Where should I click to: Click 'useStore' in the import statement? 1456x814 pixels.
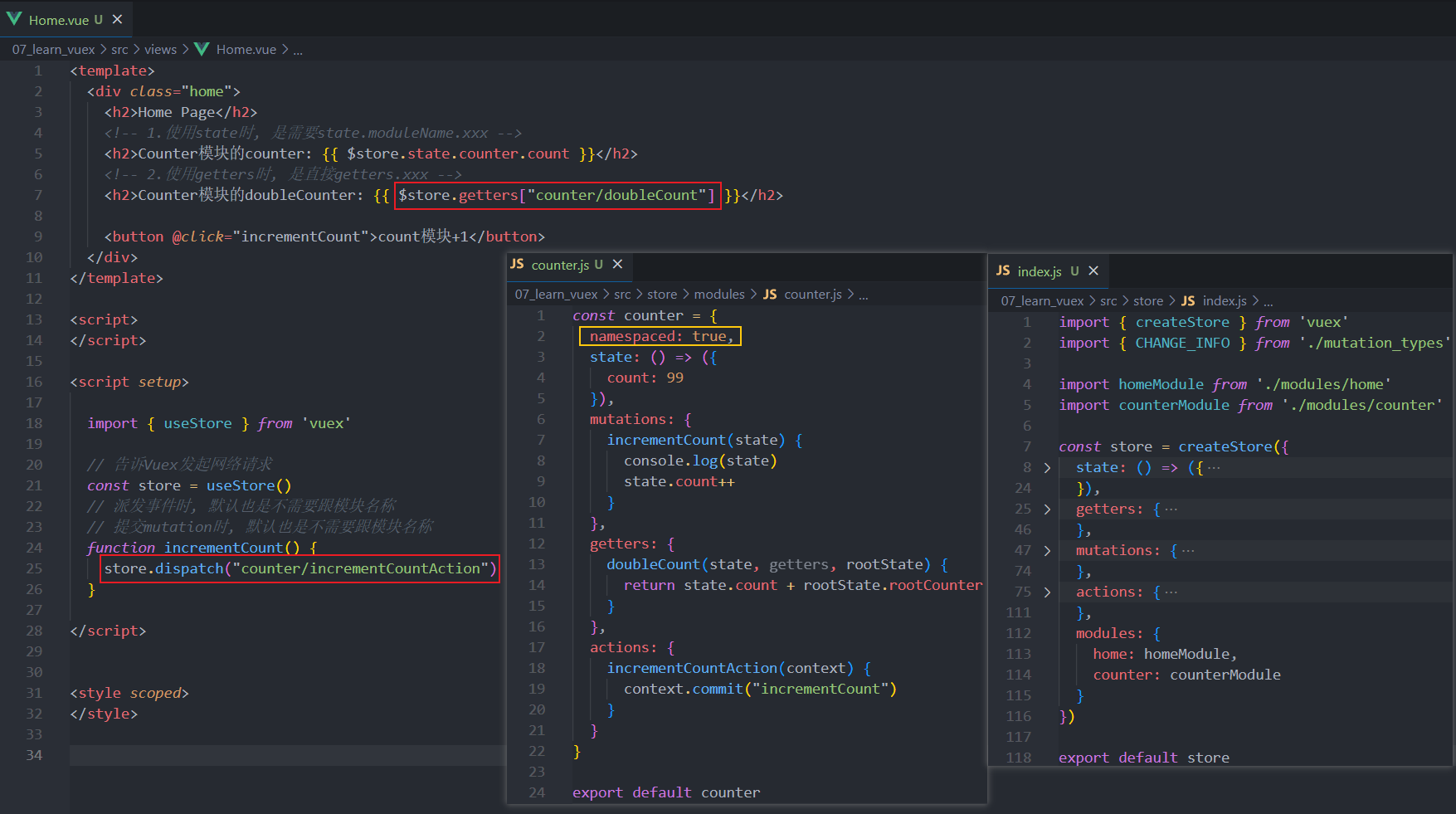click(197, 423)
